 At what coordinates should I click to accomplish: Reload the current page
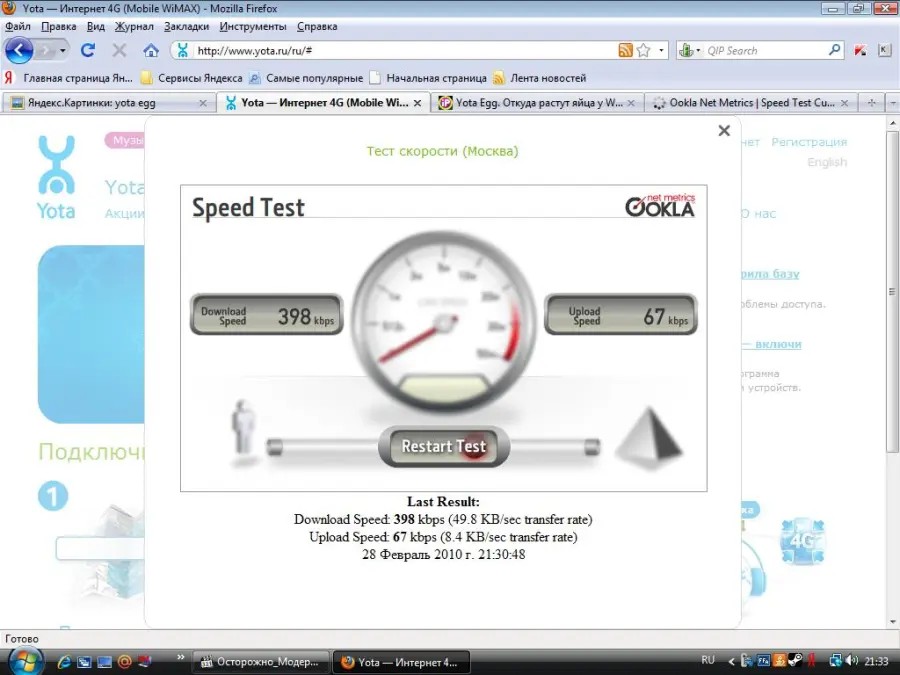[88, 51]
